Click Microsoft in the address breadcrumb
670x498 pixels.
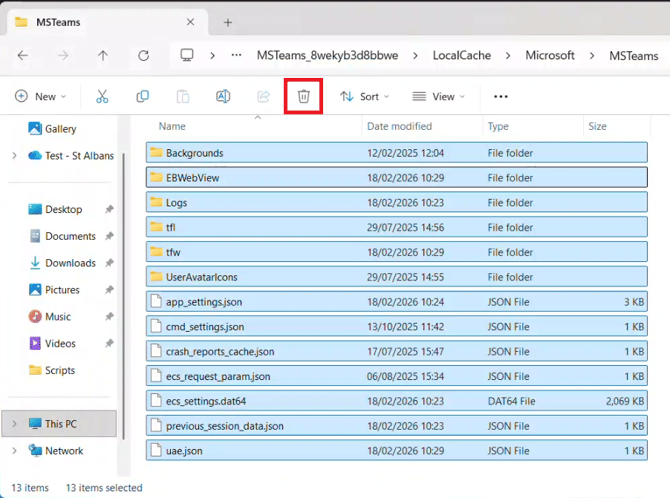point(550,56)
